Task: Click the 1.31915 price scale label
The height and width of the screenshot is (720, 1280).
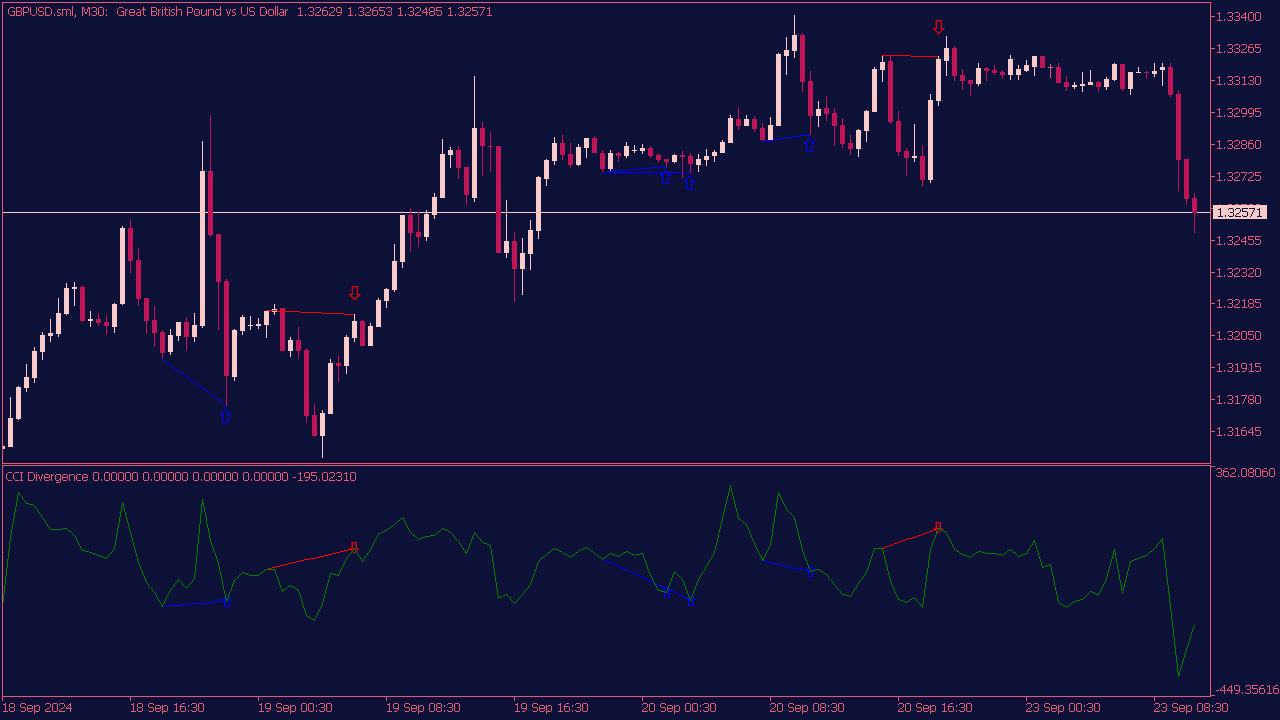Action: coord(1240,367)
